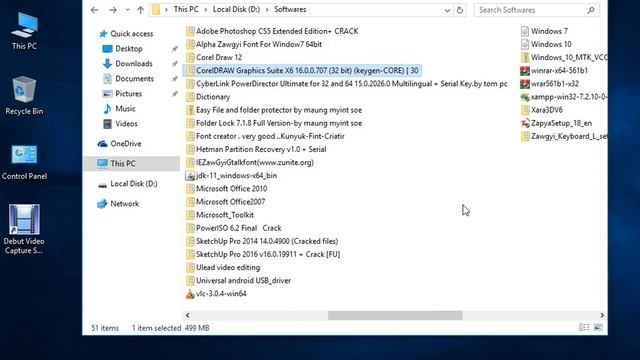The width and height of the screenshot is (640, 360).
Task: Click the vlc-3.0.4-win64 cone icon
Action: (190, 293)
